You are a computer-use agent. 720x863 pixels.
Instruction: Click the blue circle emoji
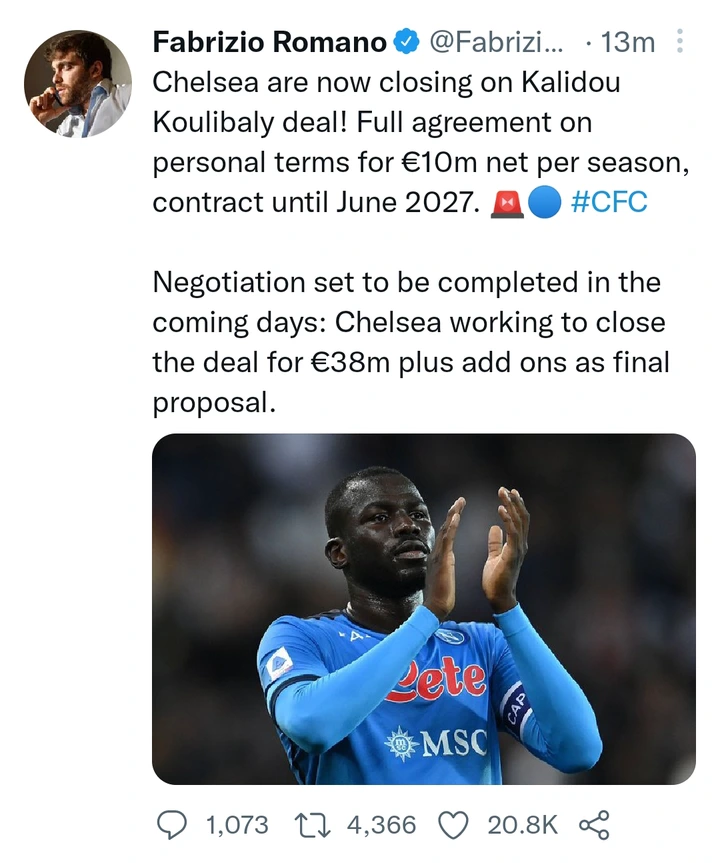(x=541, y=203)
